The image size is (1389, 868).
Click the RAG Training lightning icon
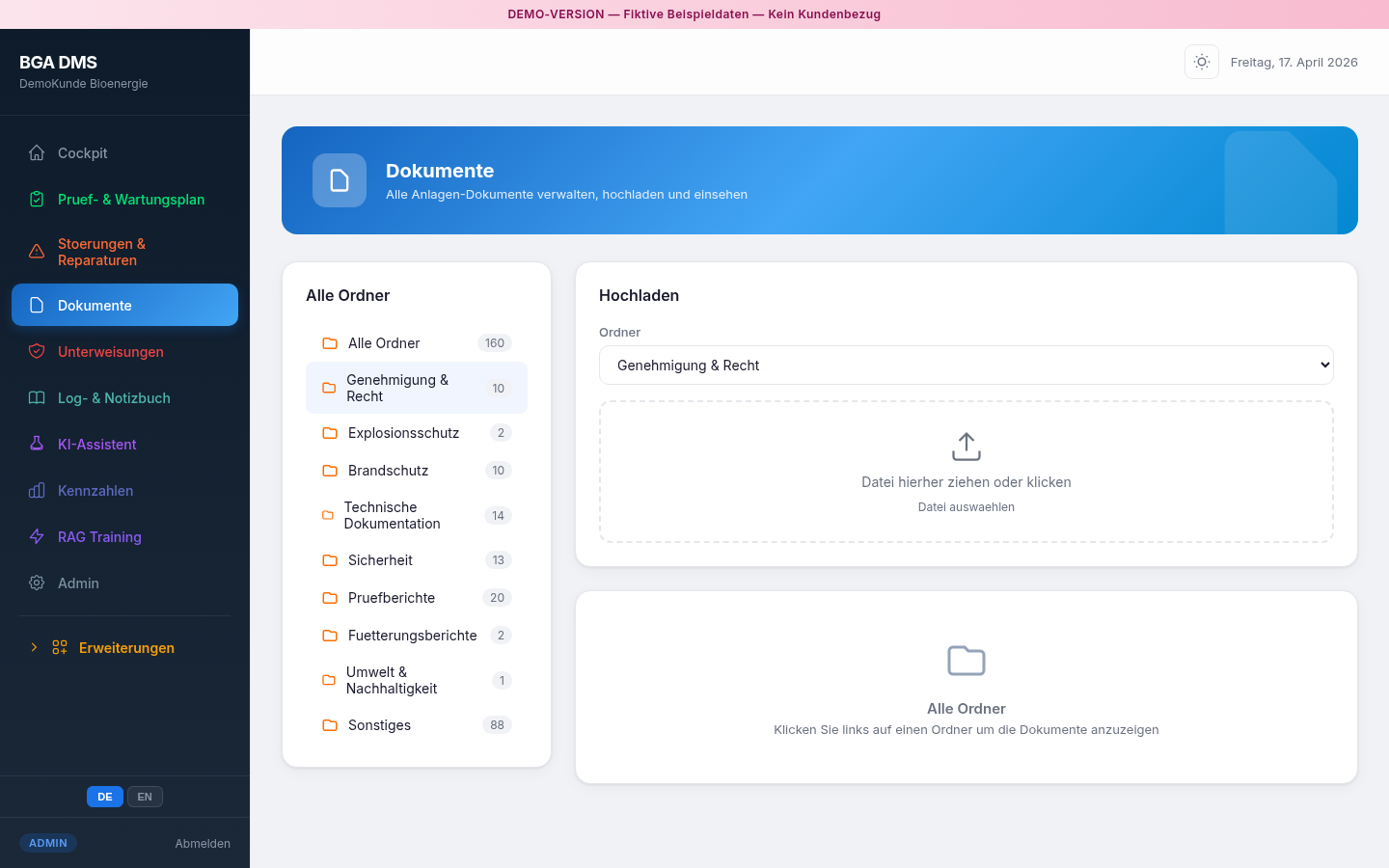[x=37, y=537]
